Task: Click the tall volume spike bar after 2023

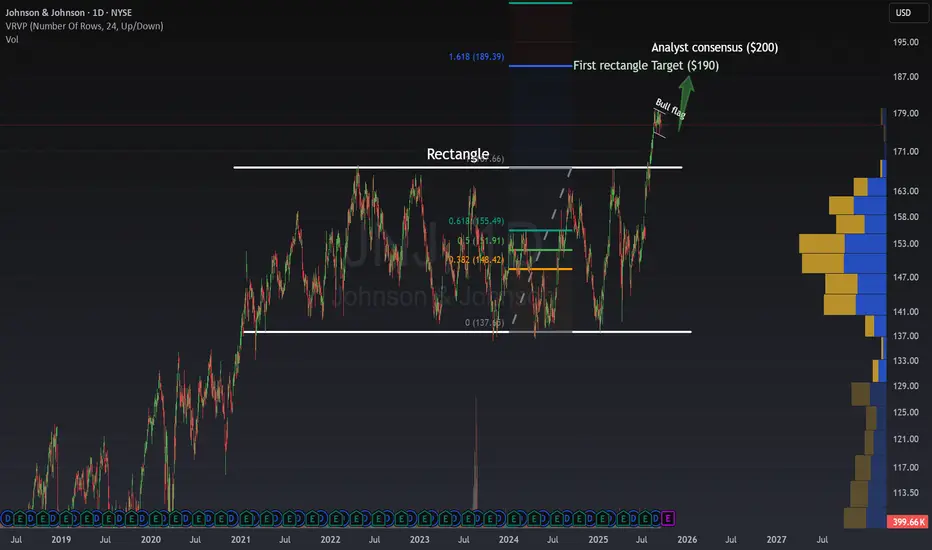Action: point(476,453)
